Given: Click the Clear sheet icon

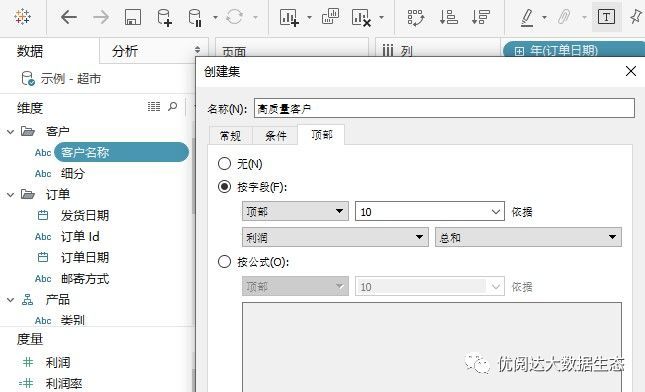Looking at the screenshot, I should point(361,18).
